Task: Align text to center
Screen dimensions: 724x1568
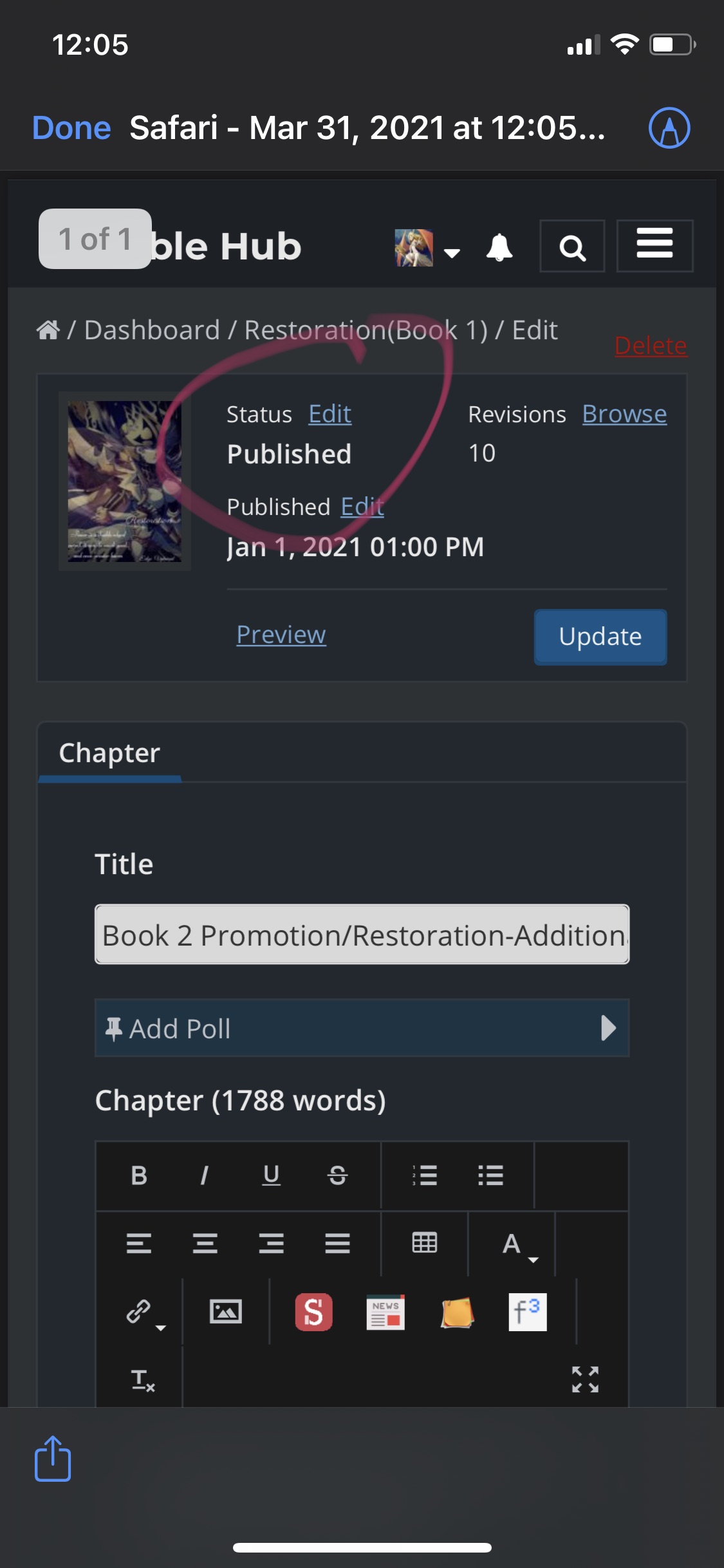Action: (x=205, y=1243)
